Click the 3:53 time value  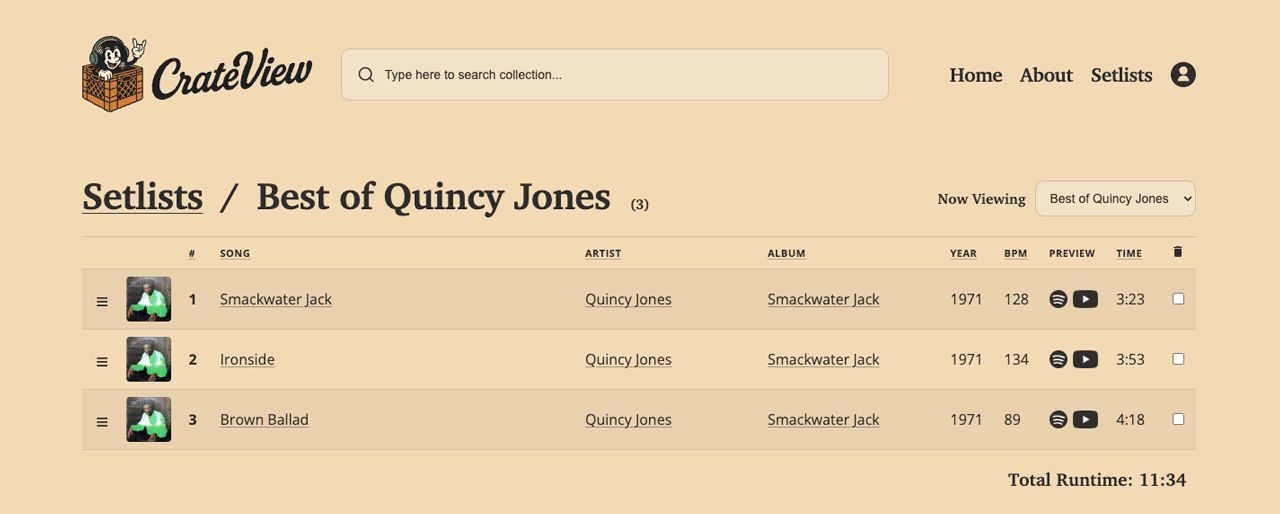tap(1130, 359)
